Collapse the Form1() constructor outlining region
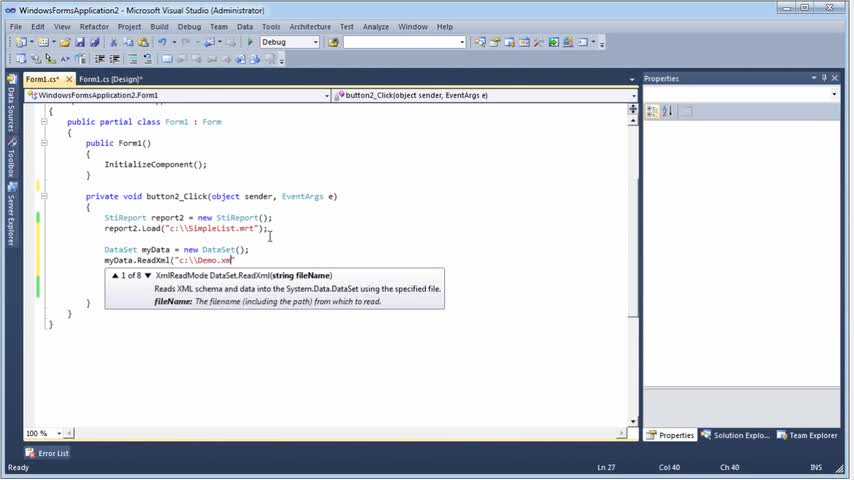This screenshot has width=854, height=480. (44, 143)
